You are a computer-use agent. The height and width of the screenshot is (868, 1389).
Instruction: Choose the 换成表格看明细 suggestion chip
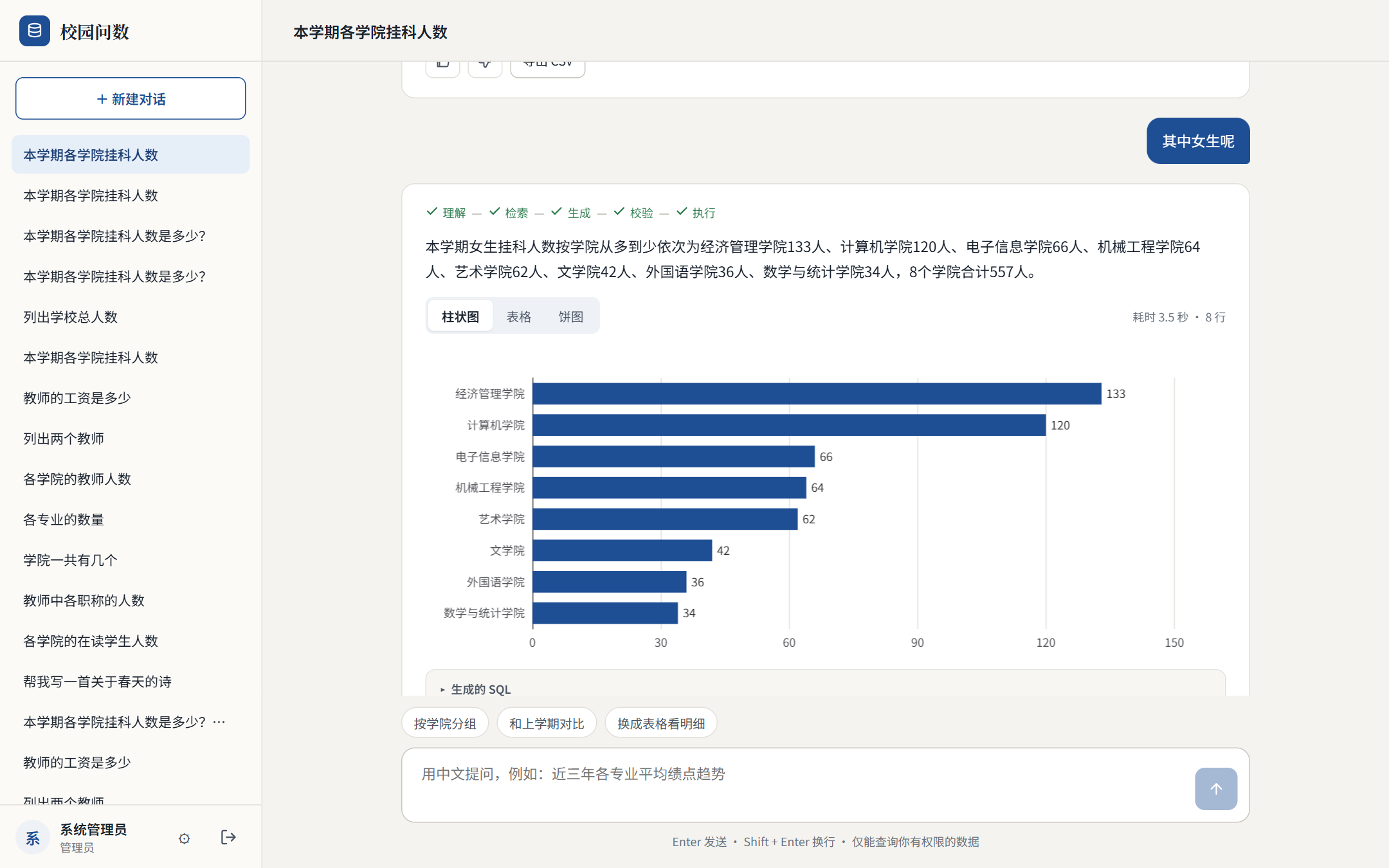[x=661, y=723]
